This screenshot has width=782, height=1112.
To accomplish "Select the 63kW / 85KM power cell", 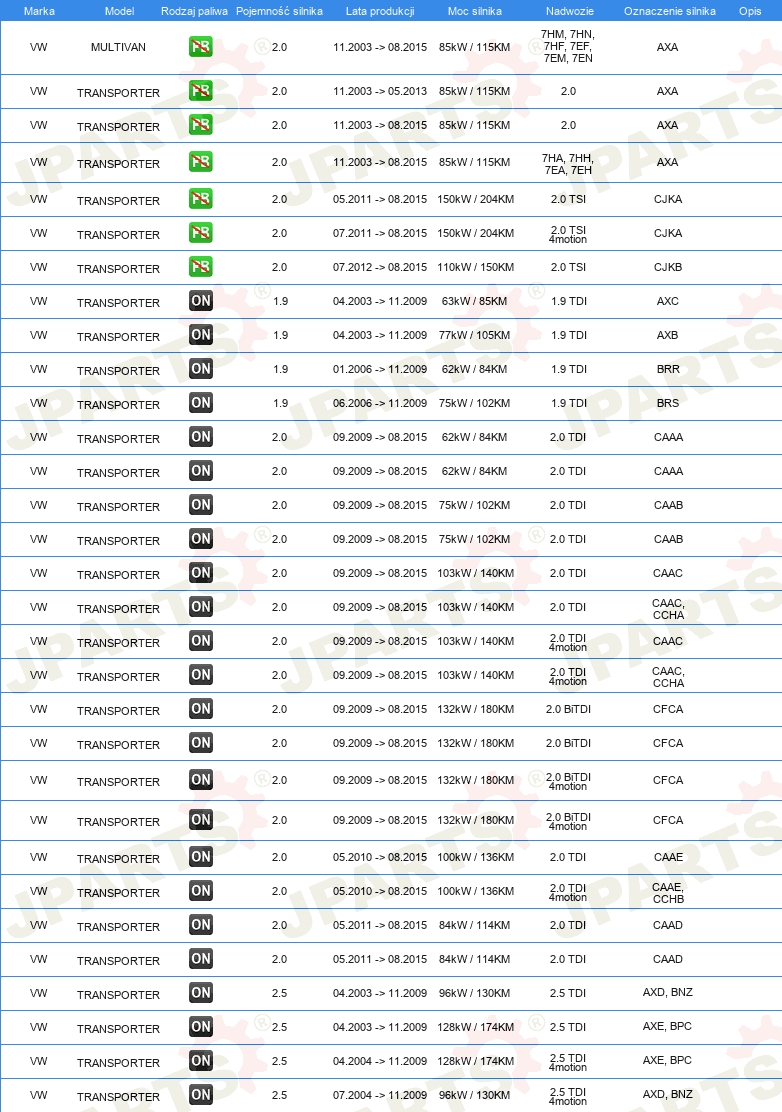I will [474, 301].
